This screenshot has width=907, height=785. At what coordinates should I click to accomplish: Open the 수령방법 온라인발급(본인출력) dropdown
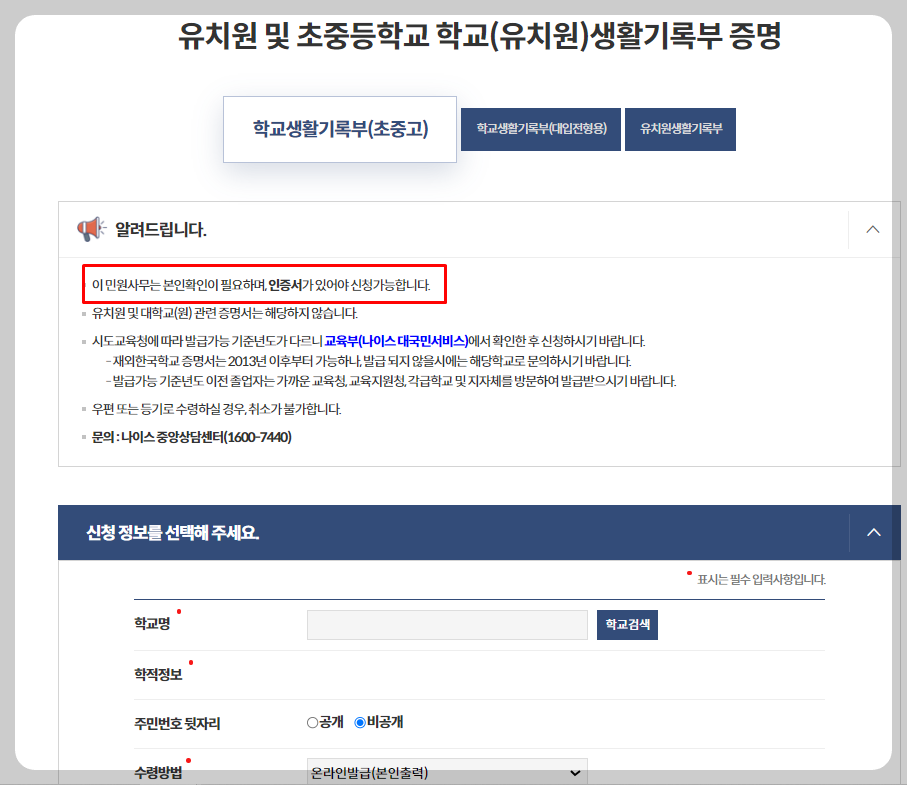[x=447, y=772]
